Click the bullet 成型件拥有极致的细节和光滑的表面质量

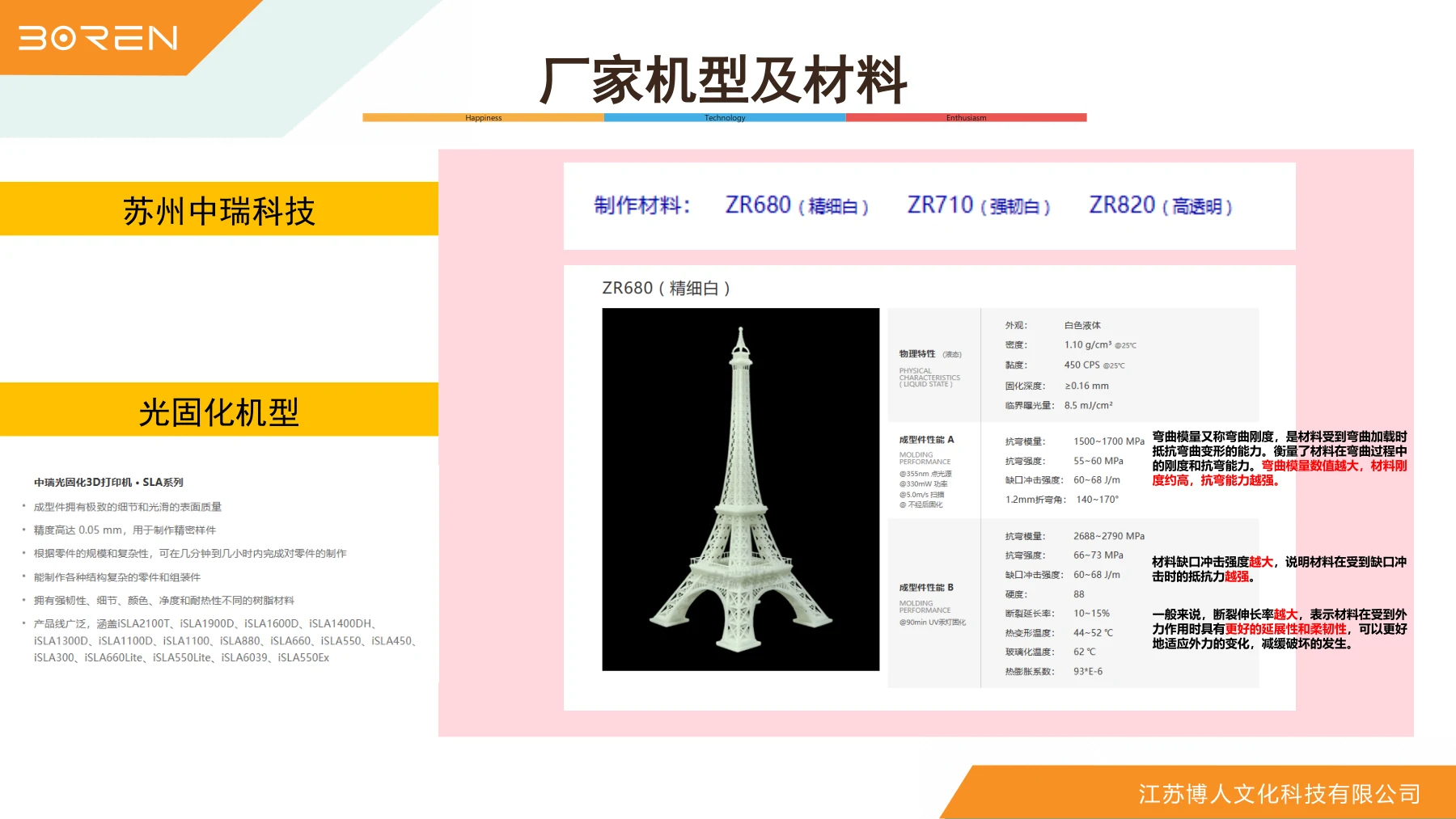(128, 507)
